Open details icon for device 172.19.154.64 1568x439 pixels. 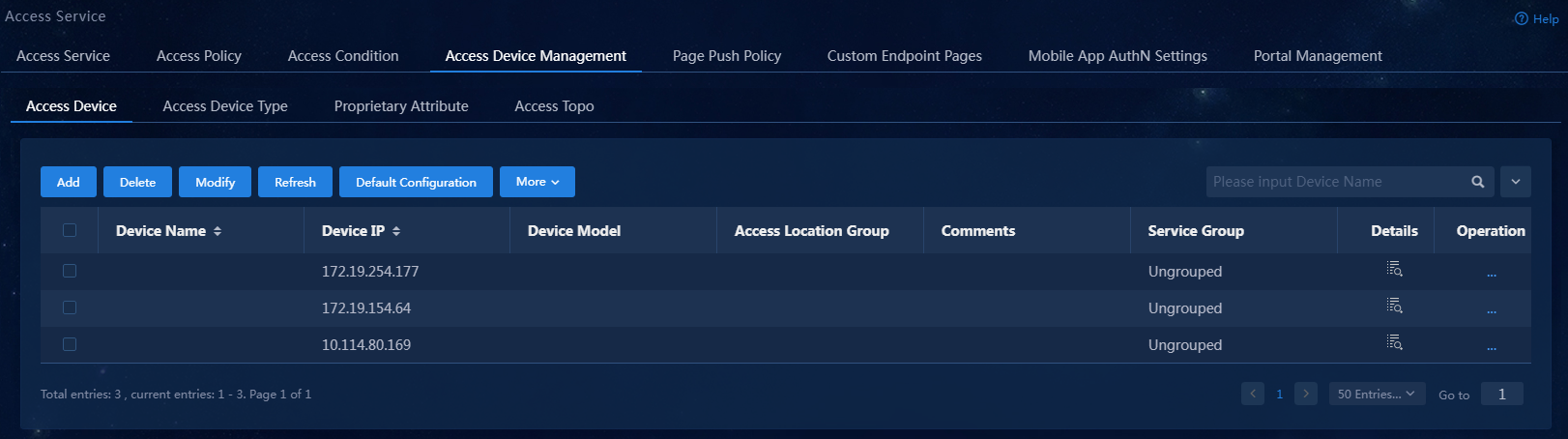click(x=1394, y=306)
